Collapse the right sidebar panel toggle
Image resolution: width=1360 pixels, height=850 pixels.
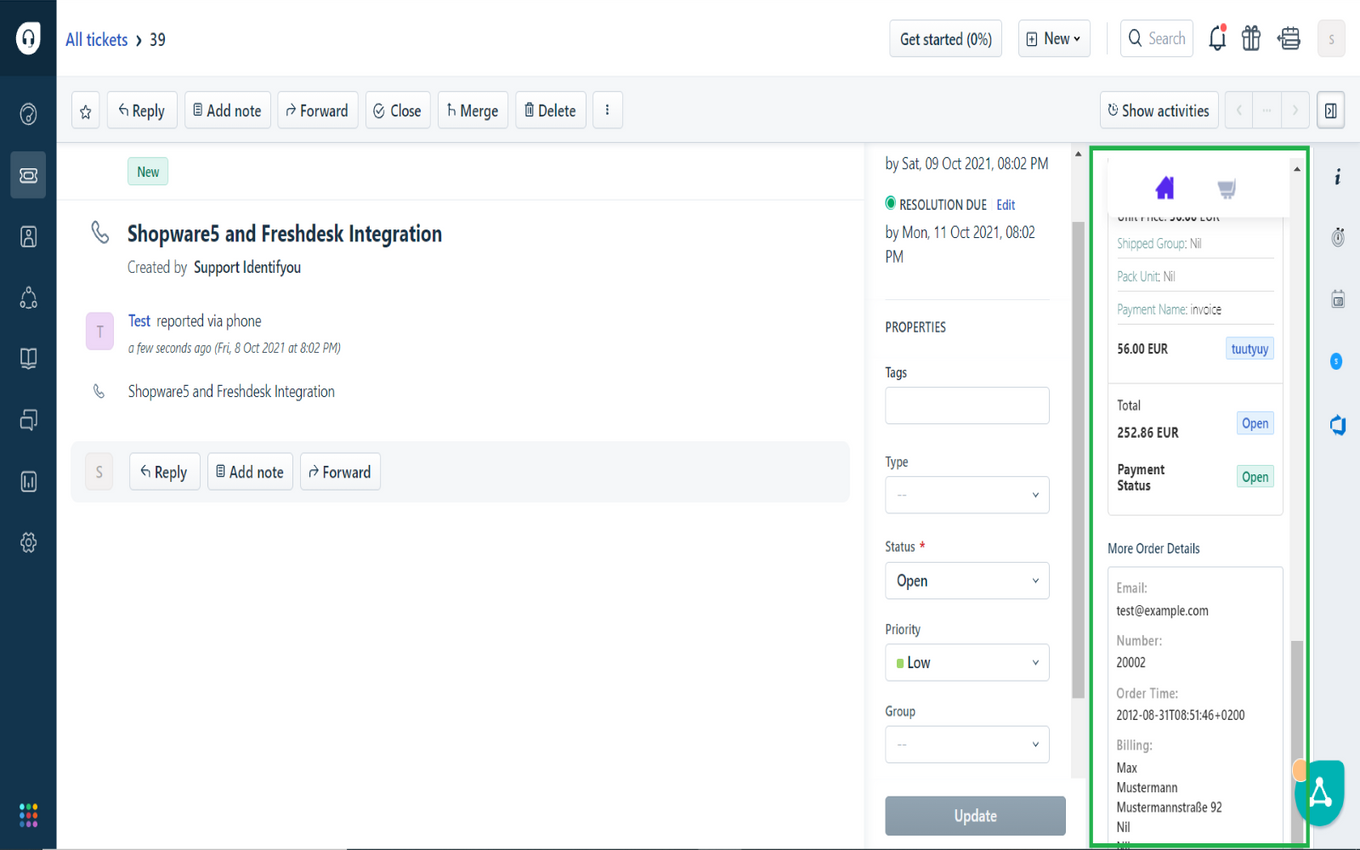tap(1330, 111)
